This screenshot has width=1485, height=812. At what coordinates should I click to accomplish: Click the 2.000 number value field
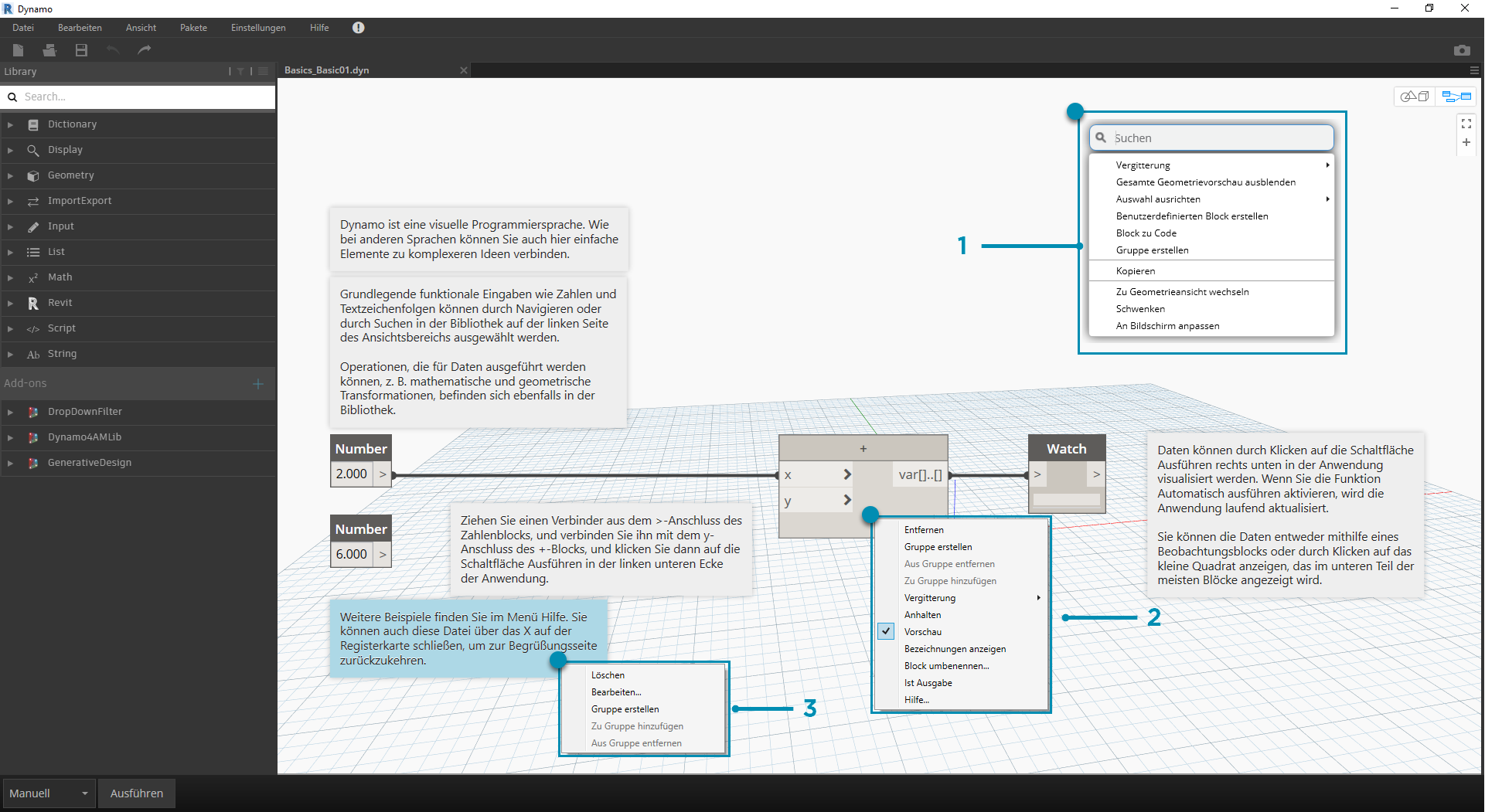click(352, 474)
